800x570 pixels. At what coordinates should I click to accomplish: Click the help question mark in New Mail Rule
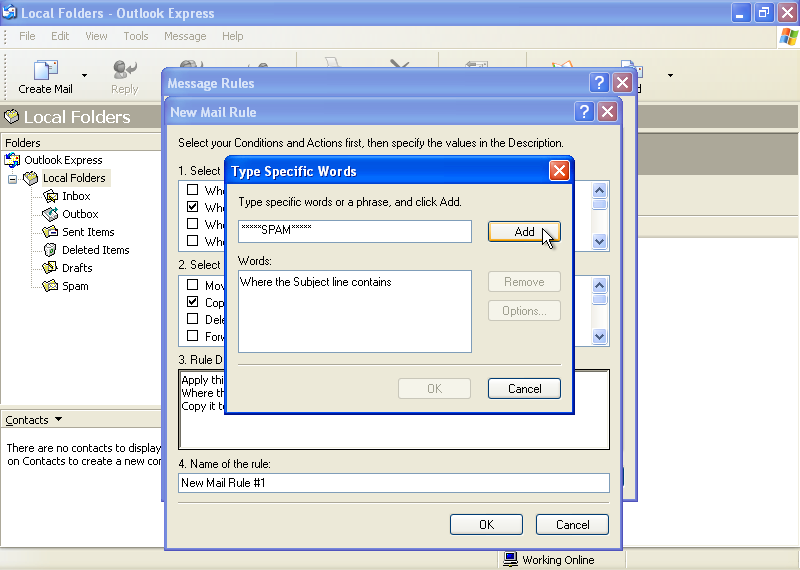[584, 111]
